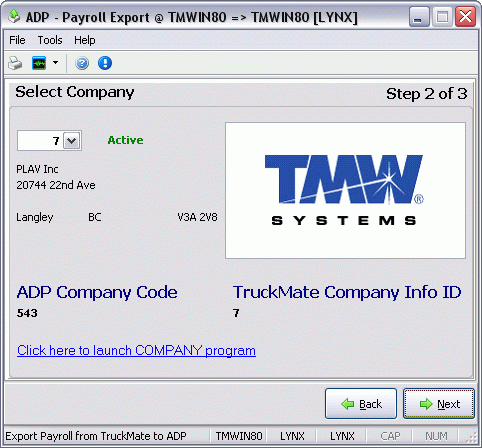
Task: Proceed with the Next button
Action: (439, 404)
